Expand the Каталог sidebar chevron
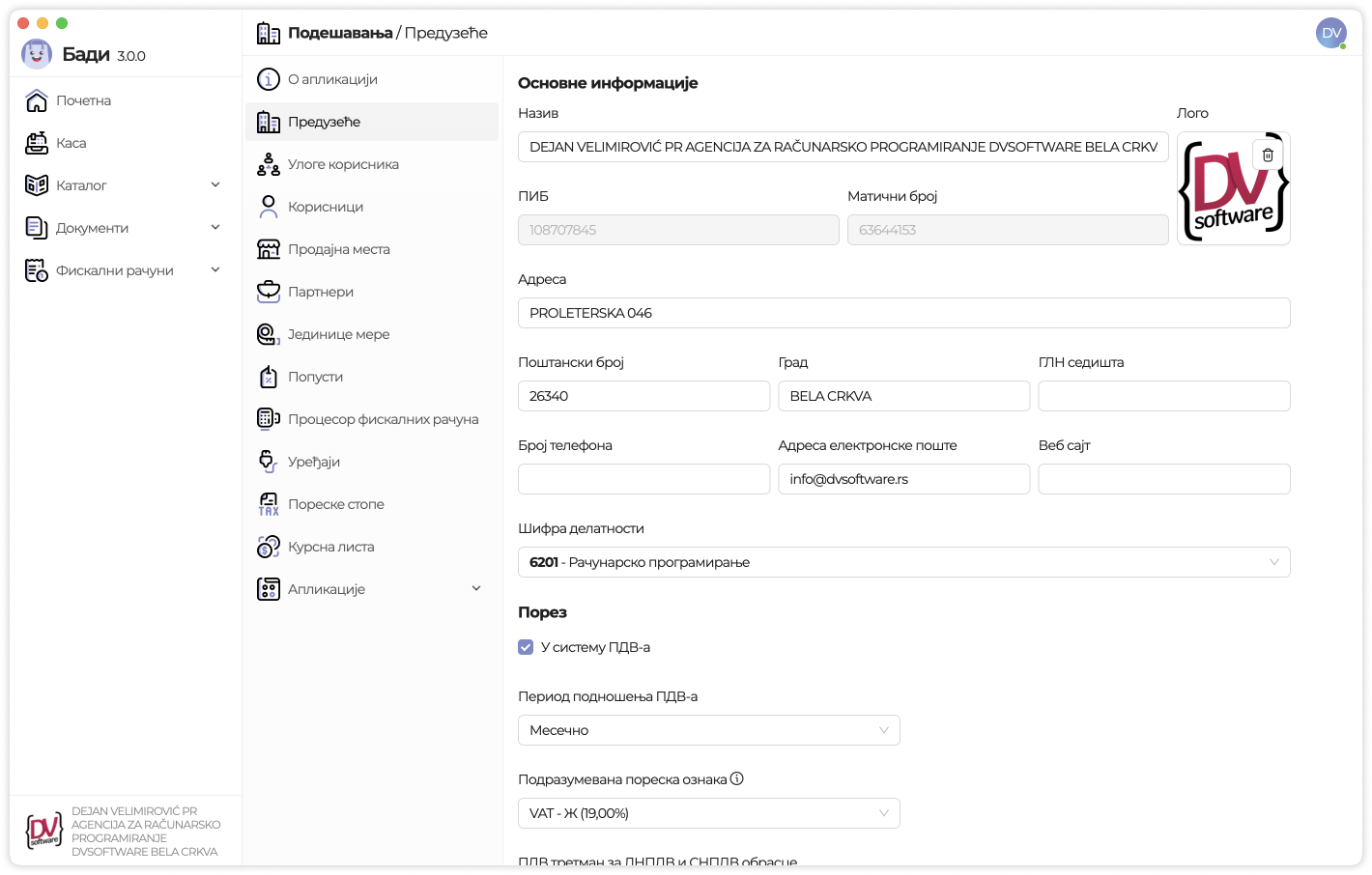 pyautogui.click(x=215, y=184)
